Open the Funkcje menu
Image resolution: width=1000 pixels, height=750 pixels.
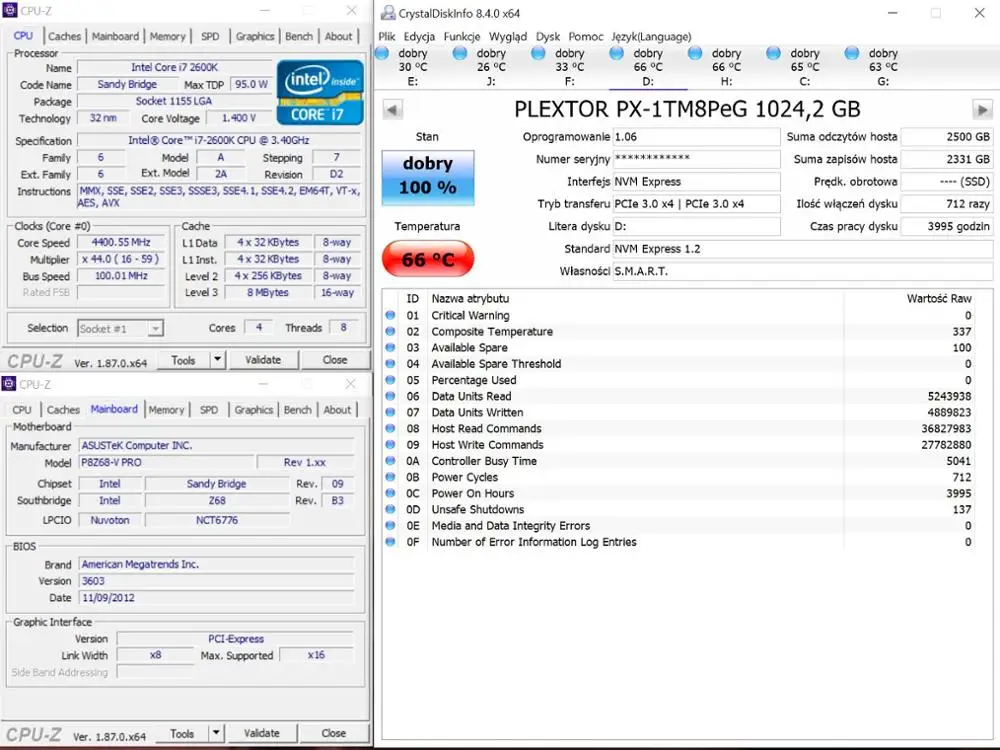[462, 36]
